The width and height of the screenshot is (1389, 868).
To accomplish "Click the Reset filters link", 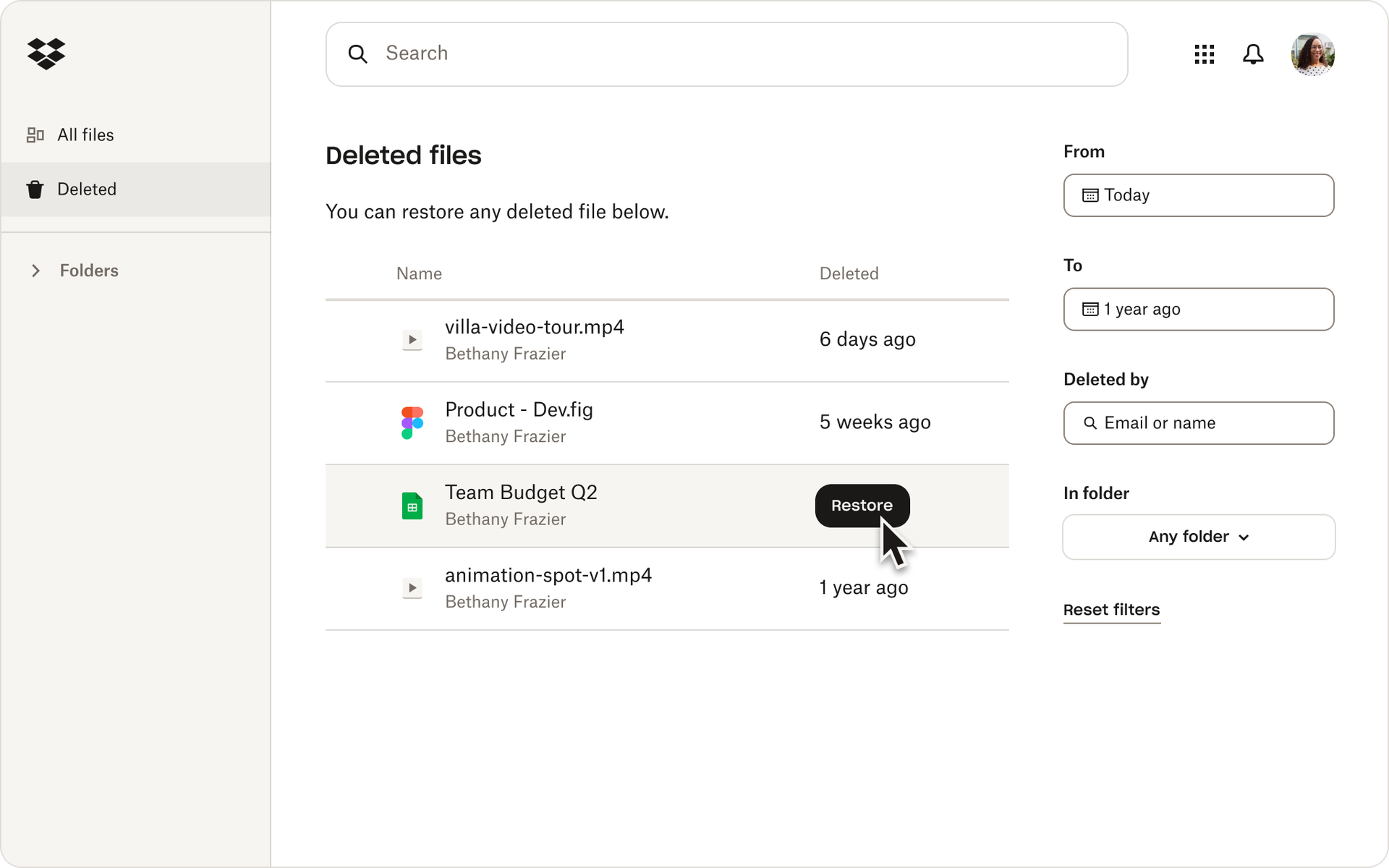I will (1111, 610).
